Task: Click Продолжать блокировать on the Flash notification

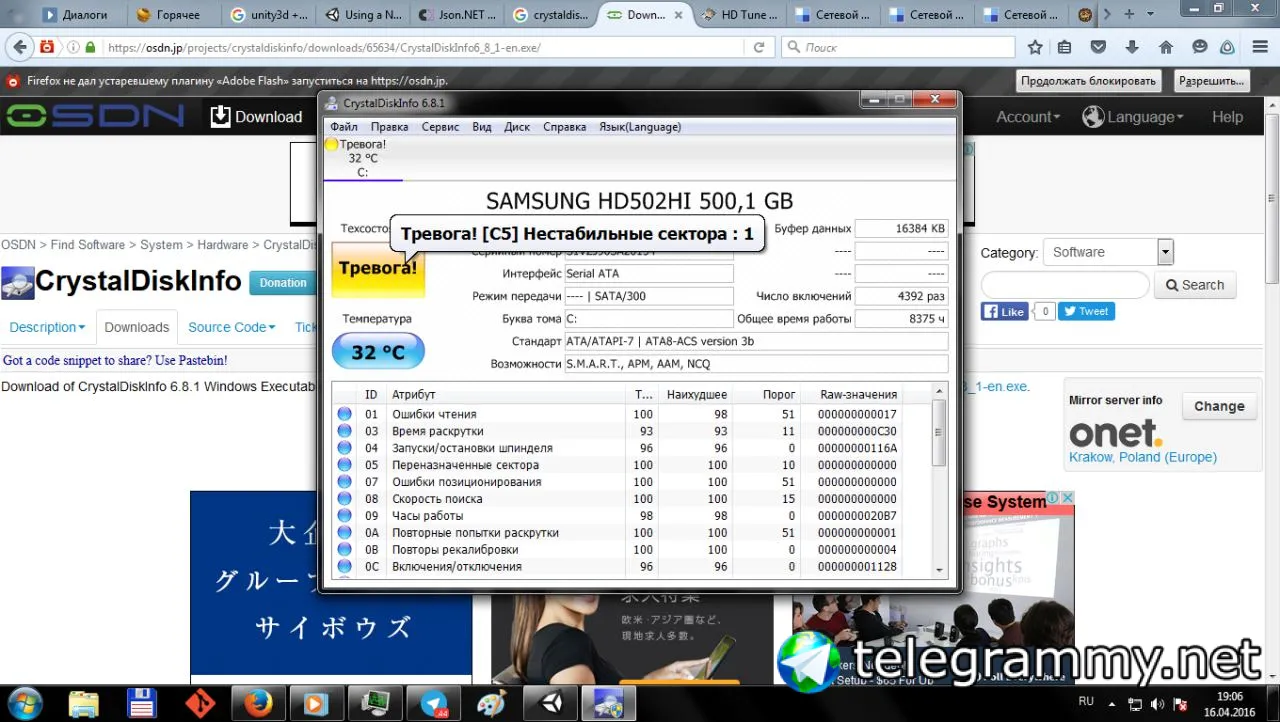Action: [x=1089, y=81]
